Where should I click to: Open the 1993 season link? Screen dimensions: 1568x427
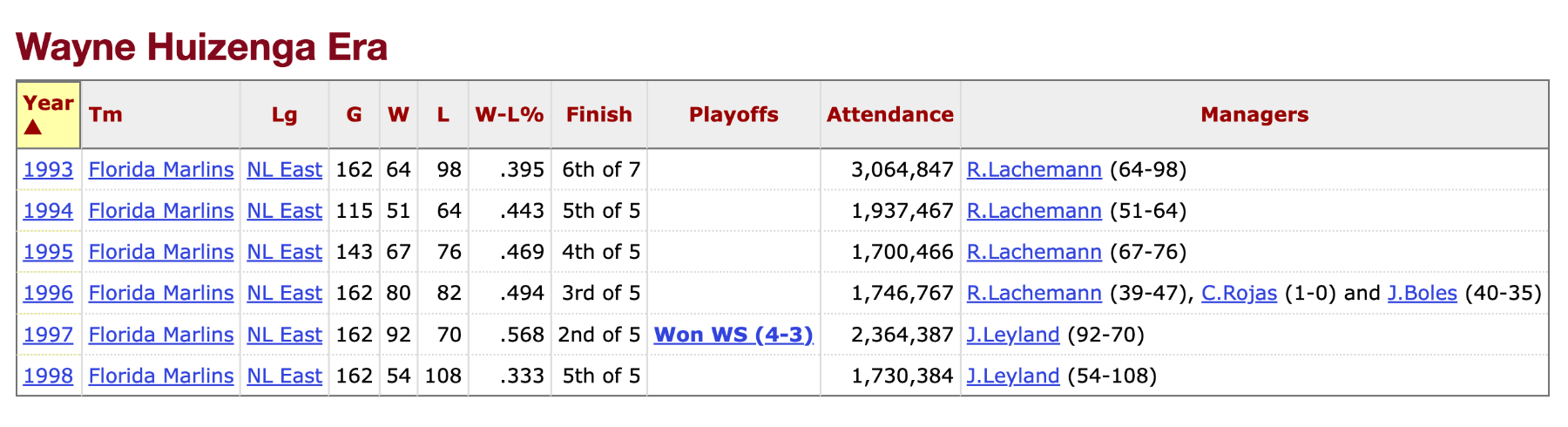click(x=48, y=170)
